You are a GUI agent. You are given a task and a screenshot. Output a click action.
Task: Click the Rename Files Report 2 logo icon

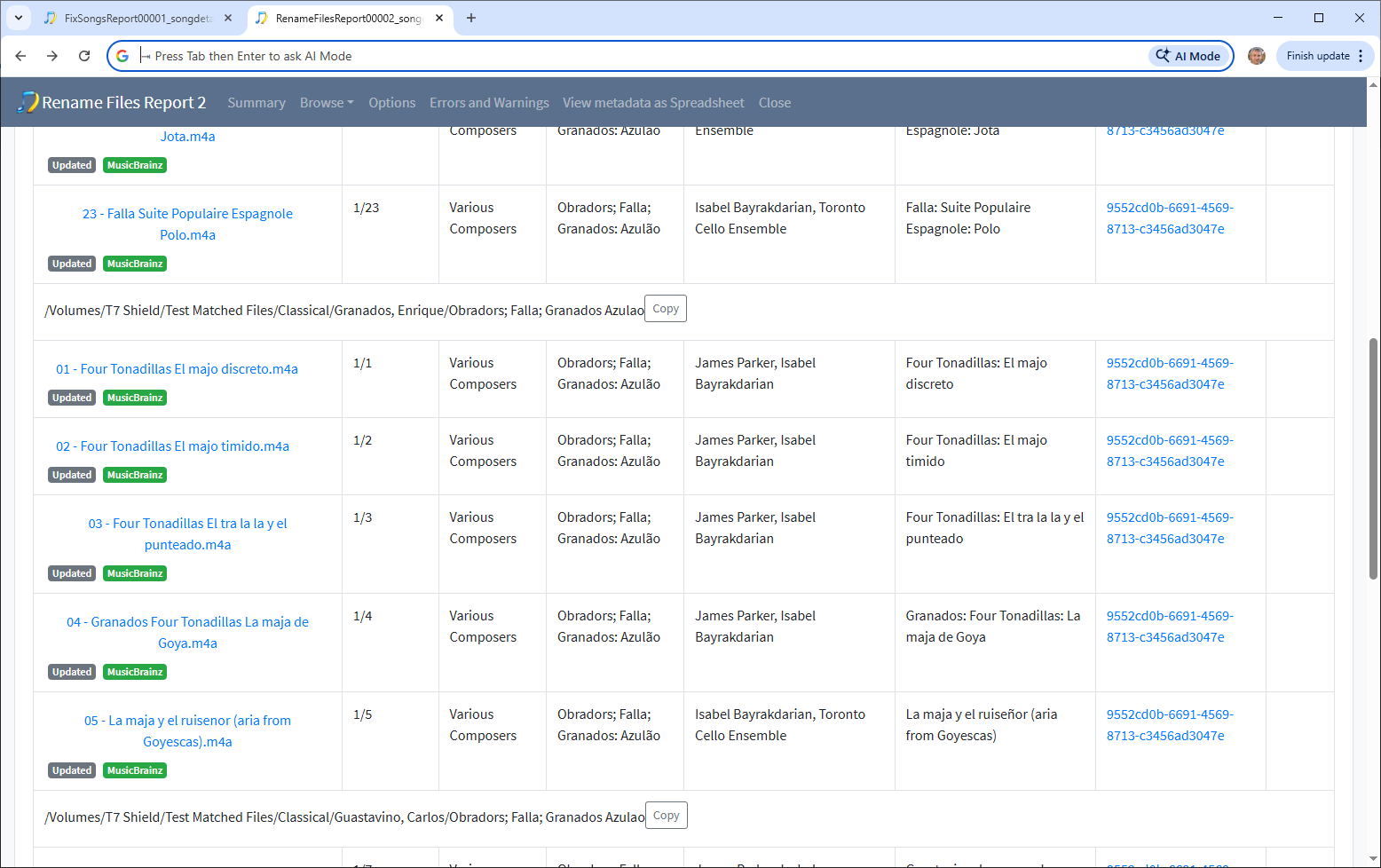click(x=28, y=102)
